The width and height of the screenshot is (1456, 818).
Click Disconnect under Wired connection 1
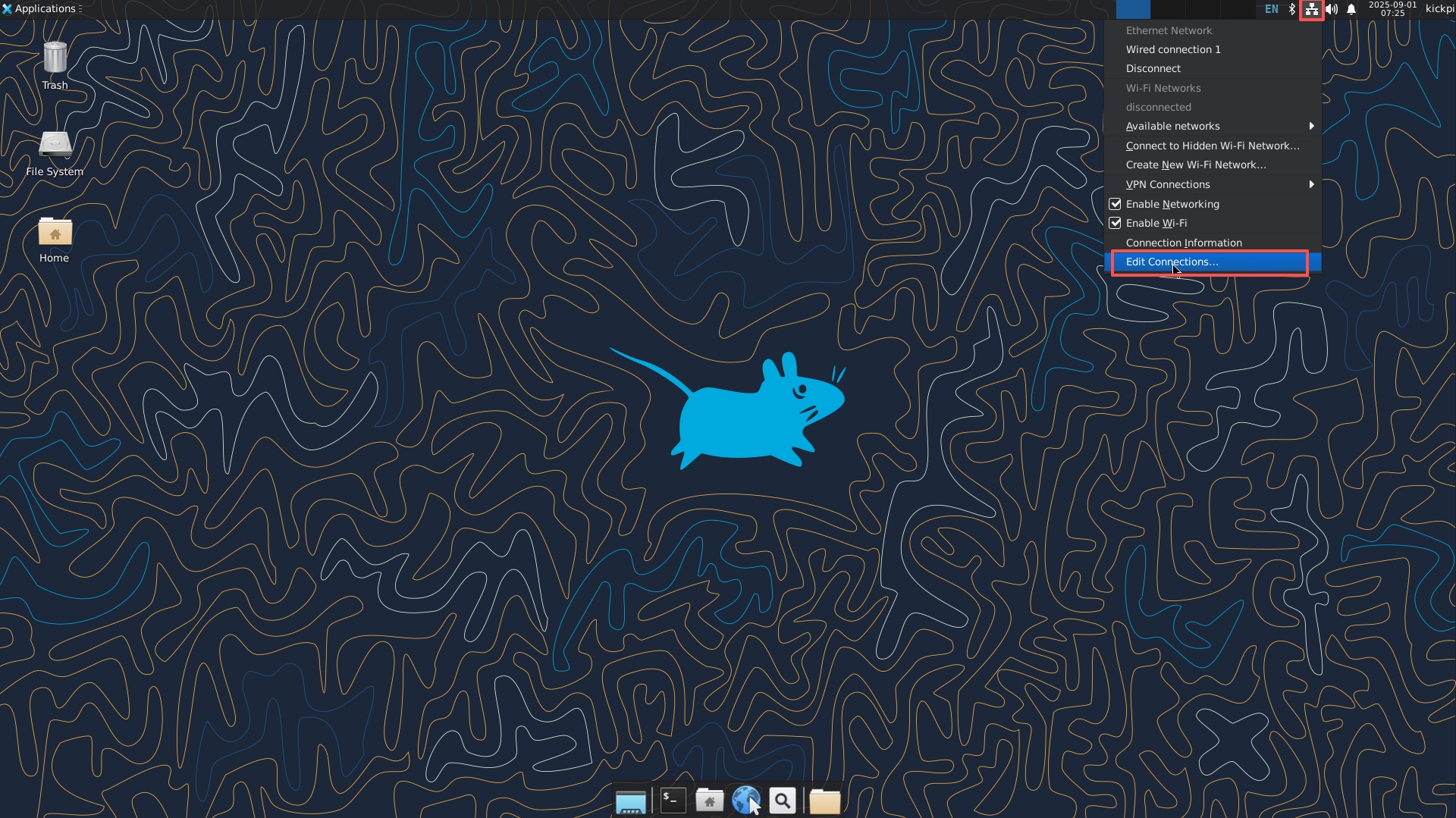(x=1153, y=68)
